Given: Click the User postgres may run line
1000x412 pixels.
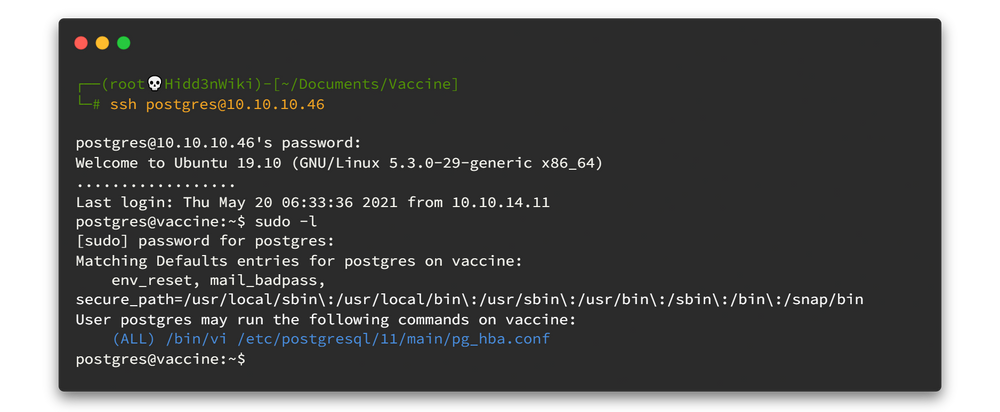Looking at the screenshot, I should (x=325, y=319).
